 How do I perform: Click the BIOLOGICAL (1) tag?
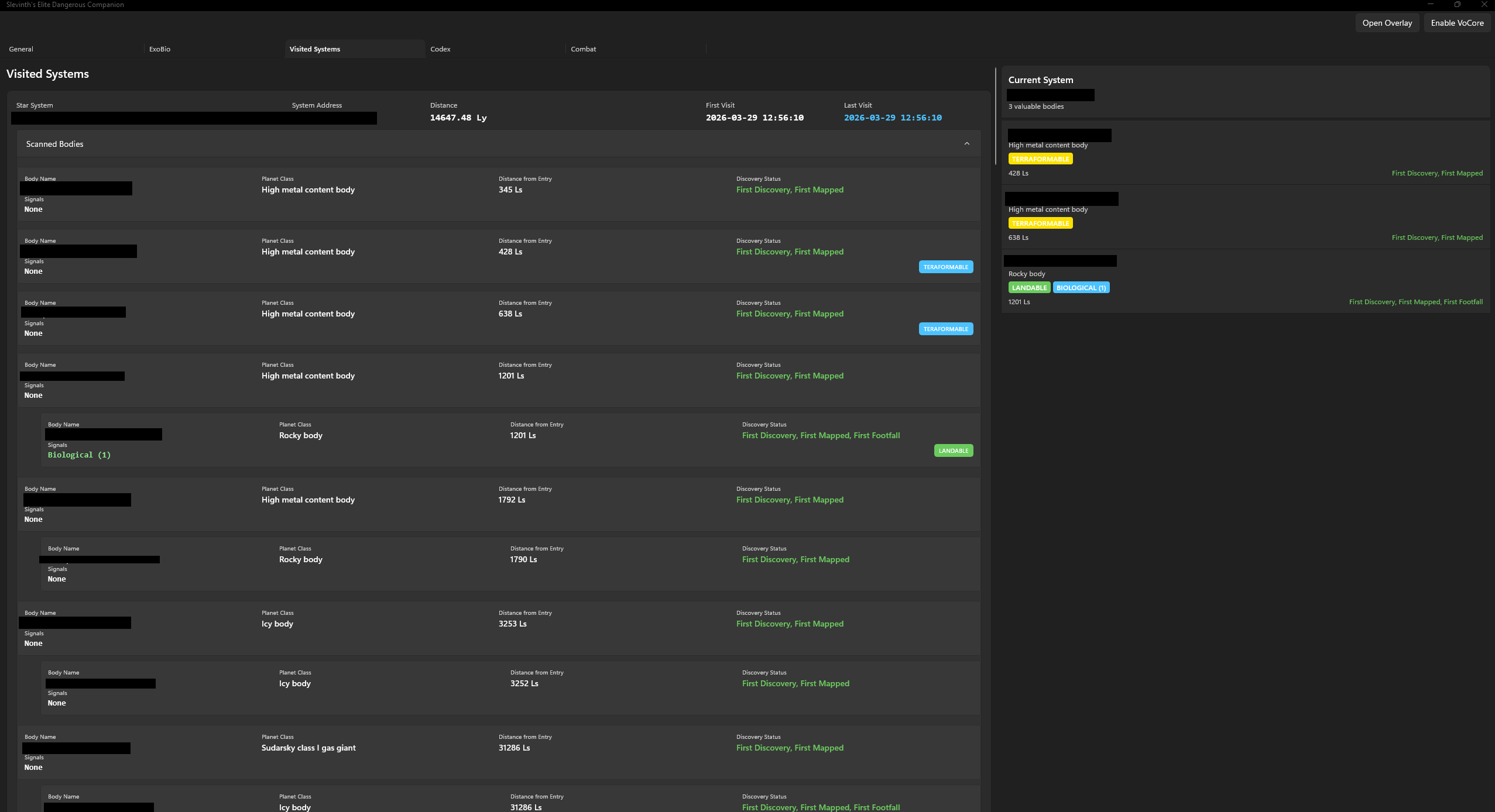[x=1081, y=288]
